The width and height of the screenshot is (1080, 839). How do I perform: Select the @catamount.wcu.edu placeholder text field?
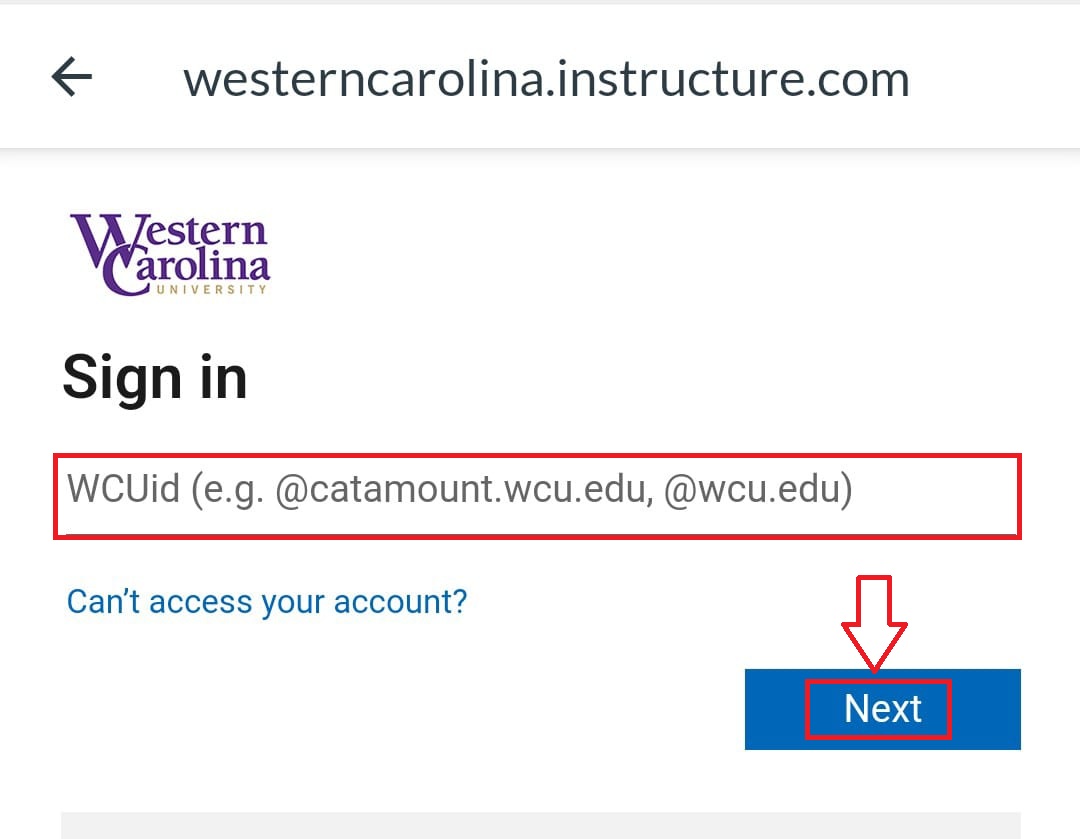click(x=537, y=496)
